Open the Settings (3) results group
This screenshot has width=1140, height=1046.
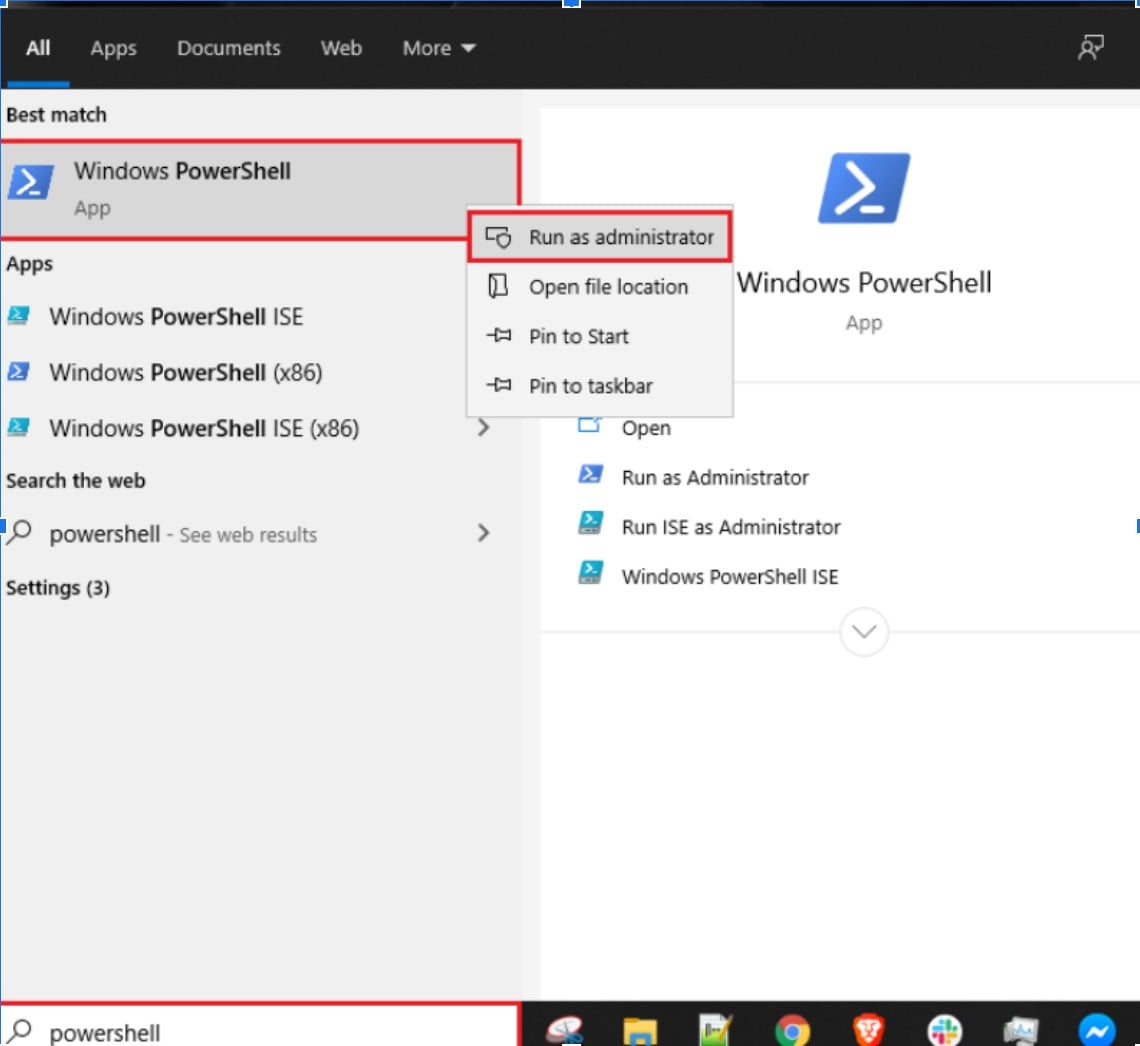point(58,588)
